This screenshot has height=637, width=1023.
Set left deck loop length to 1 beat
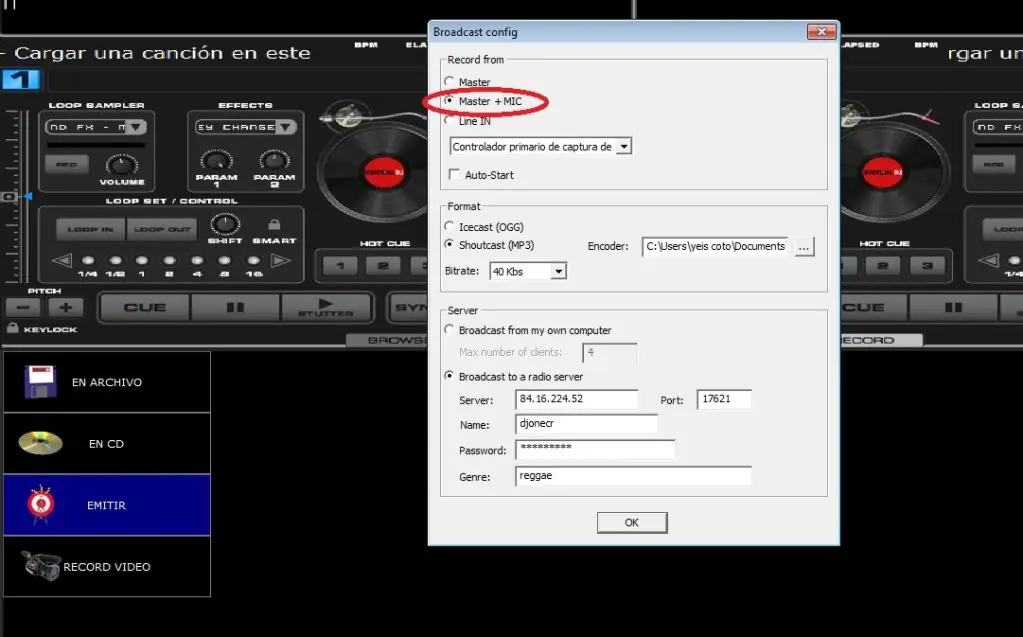tap(142, 260)
